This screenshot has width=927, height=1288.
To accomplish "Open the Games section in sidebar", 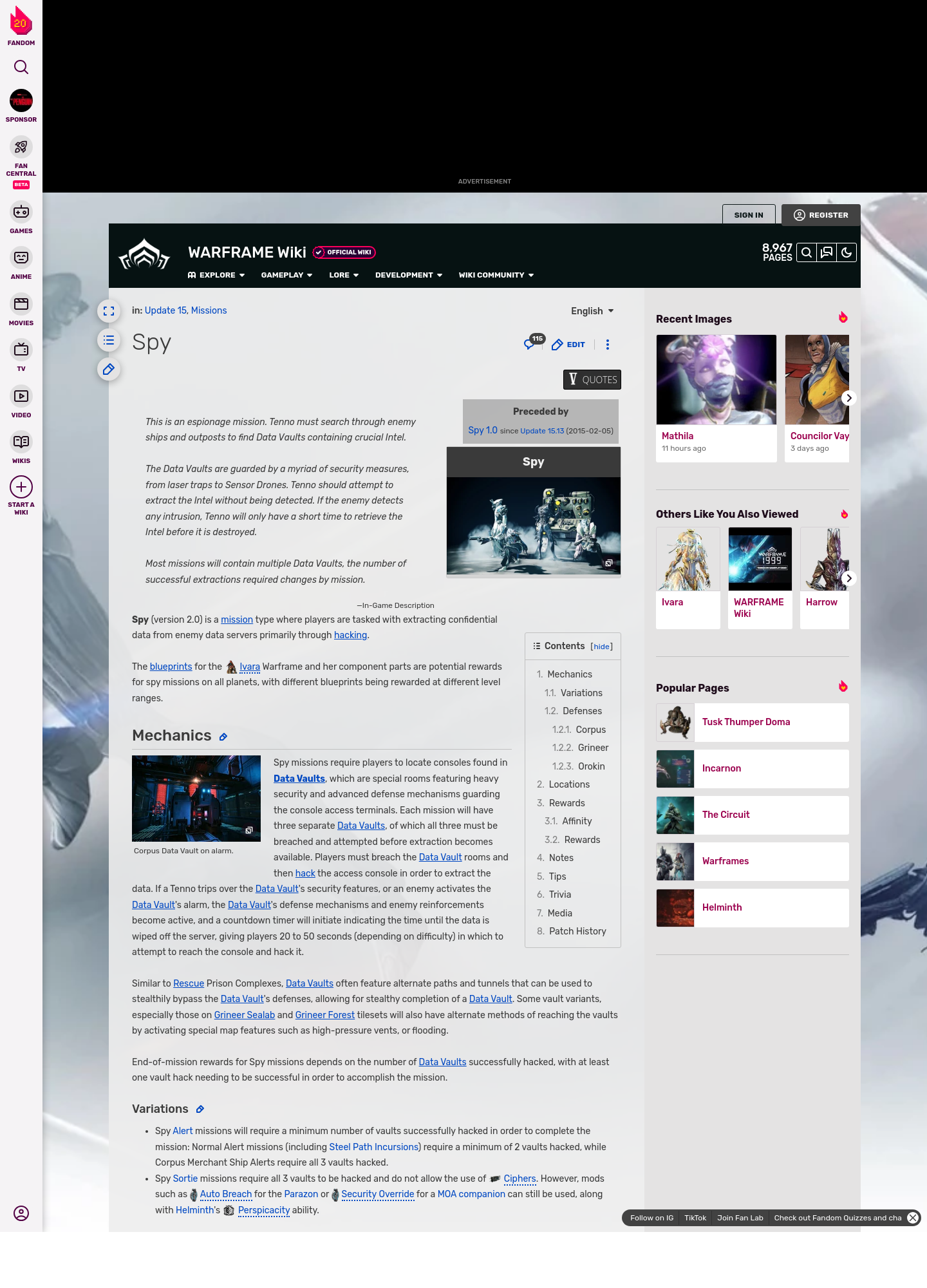I will point(21,218).
